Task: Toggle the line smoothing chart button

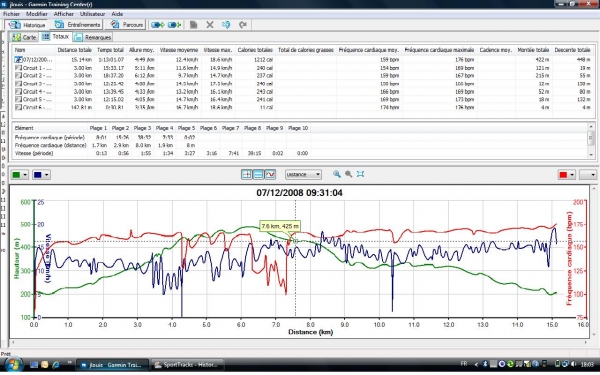Action: [x=270, y=174]
